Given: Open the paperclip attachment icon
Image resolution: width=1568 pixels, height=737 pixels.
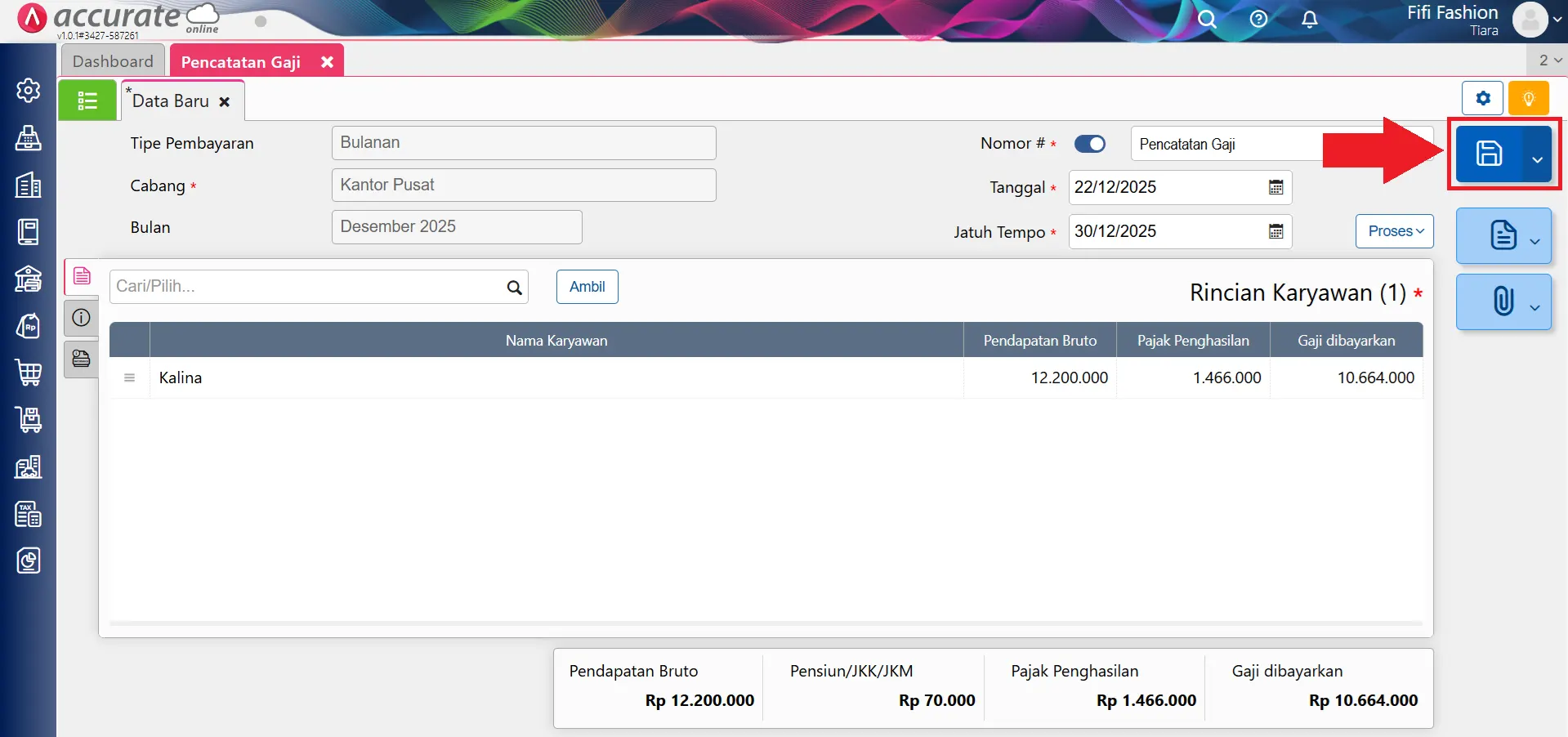Looking at the screenshot, I should point(1502,301).
